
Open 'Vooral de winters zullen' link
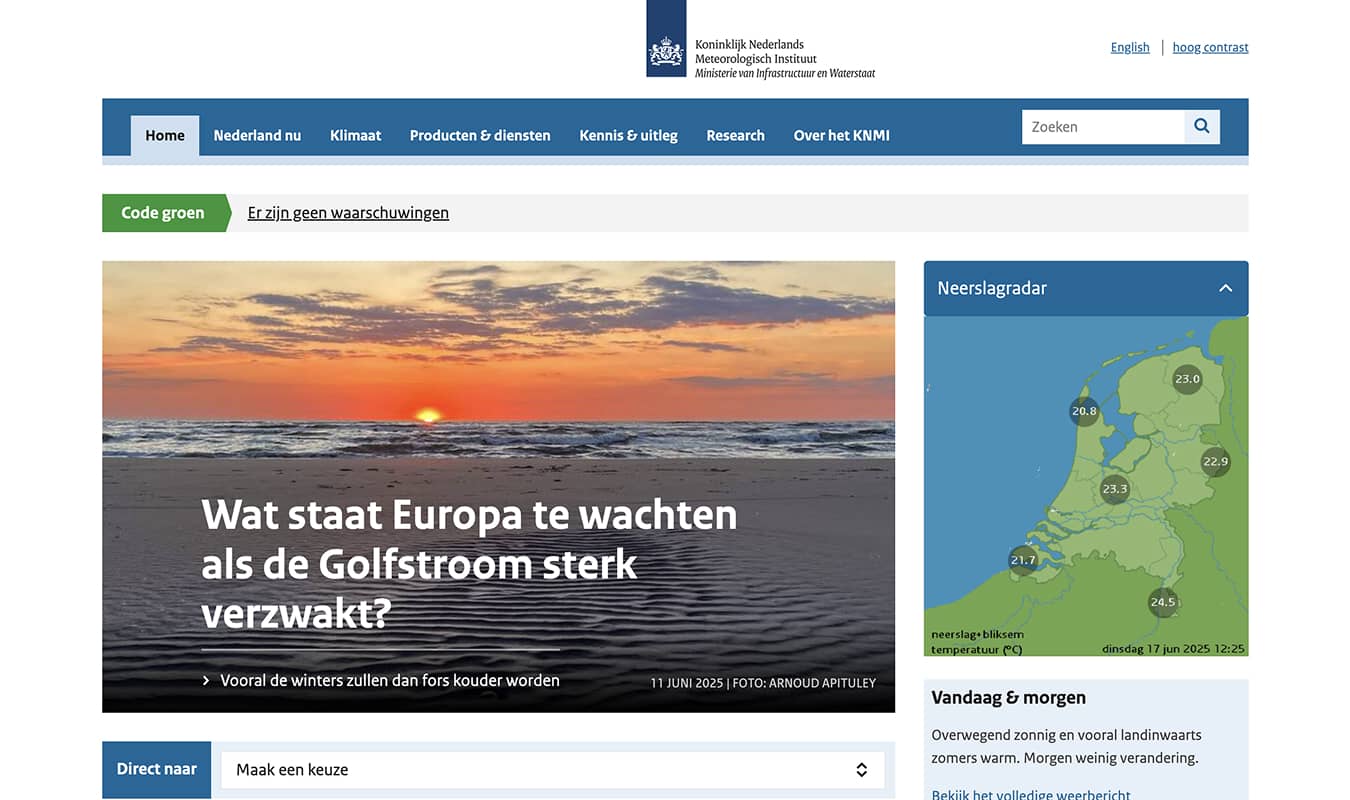pos(389,681)
